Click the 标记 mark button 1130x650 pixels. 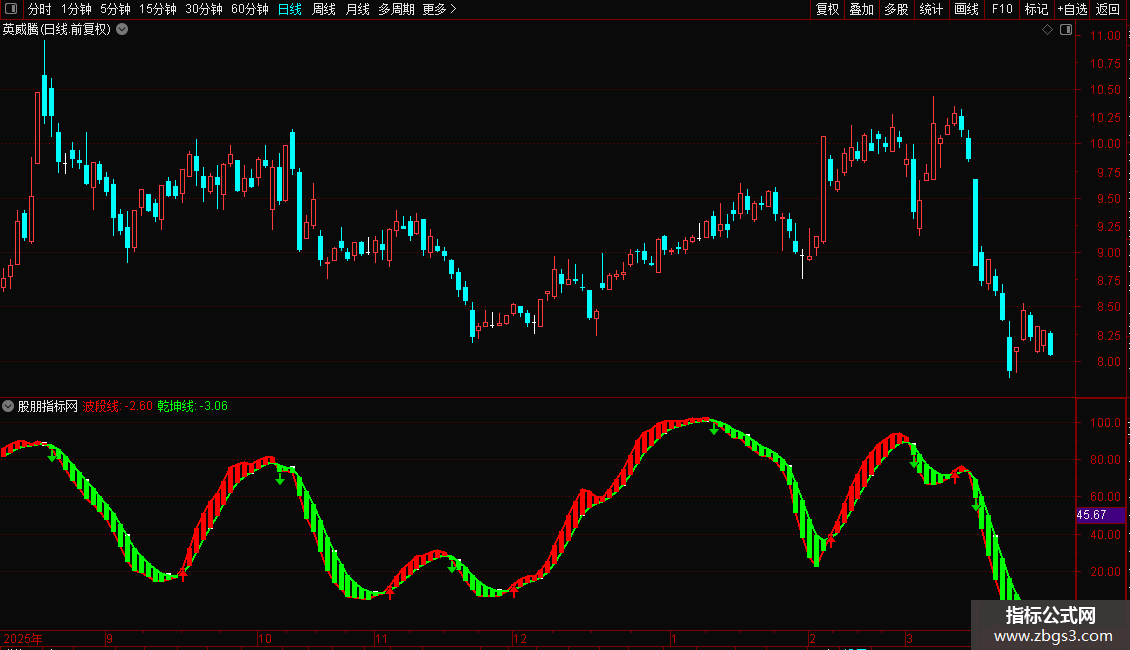click(1036, 9)
